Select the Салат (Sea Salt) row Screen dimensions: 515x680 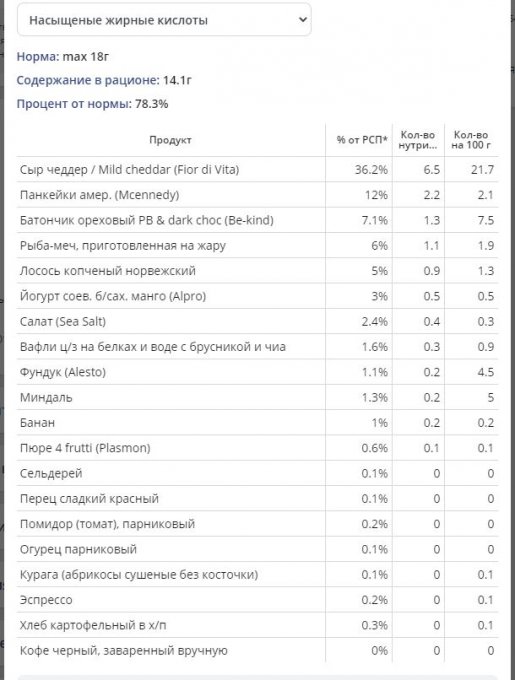tap(258, 321)
